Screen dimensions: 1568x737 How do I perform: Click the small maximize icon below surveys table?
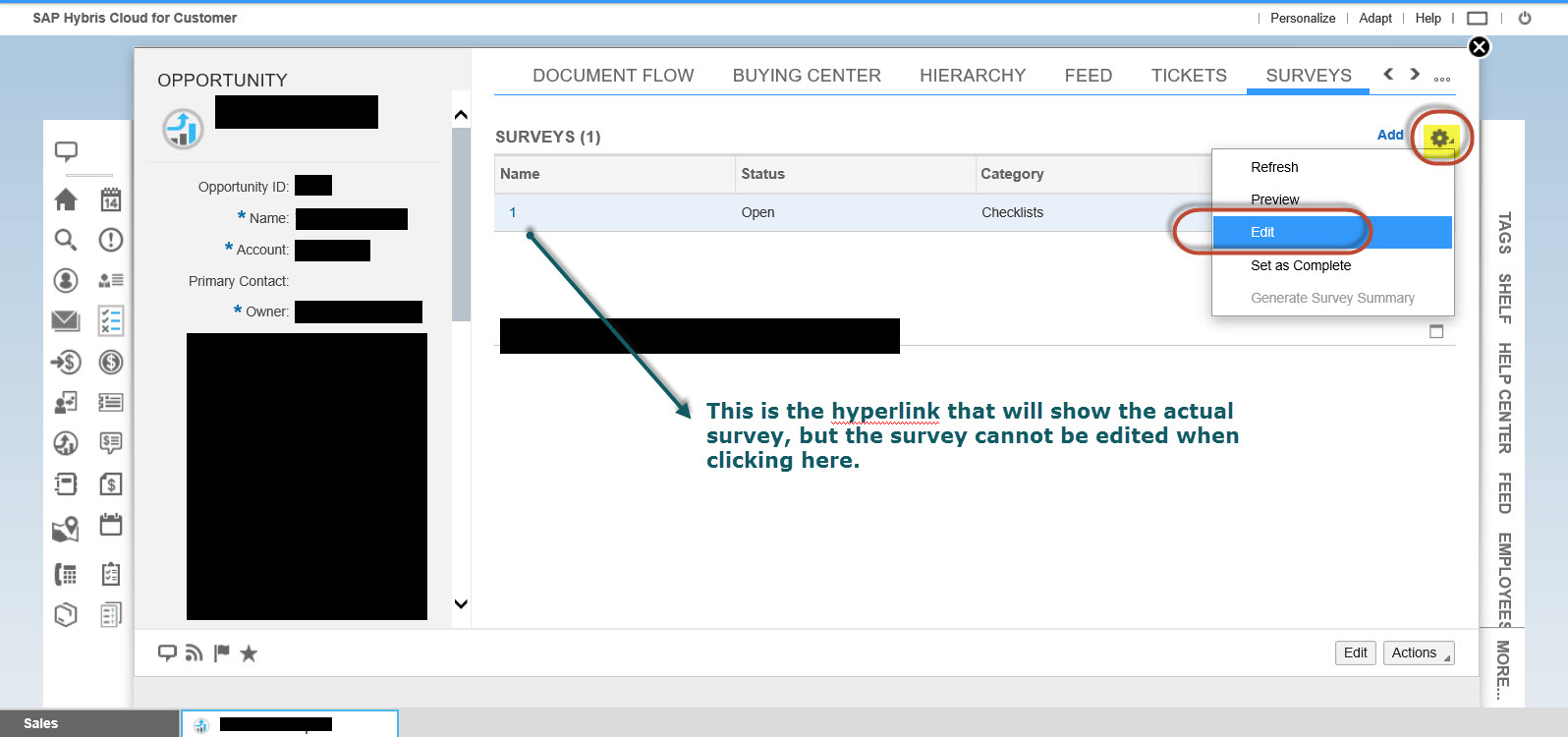point(1436,331)
